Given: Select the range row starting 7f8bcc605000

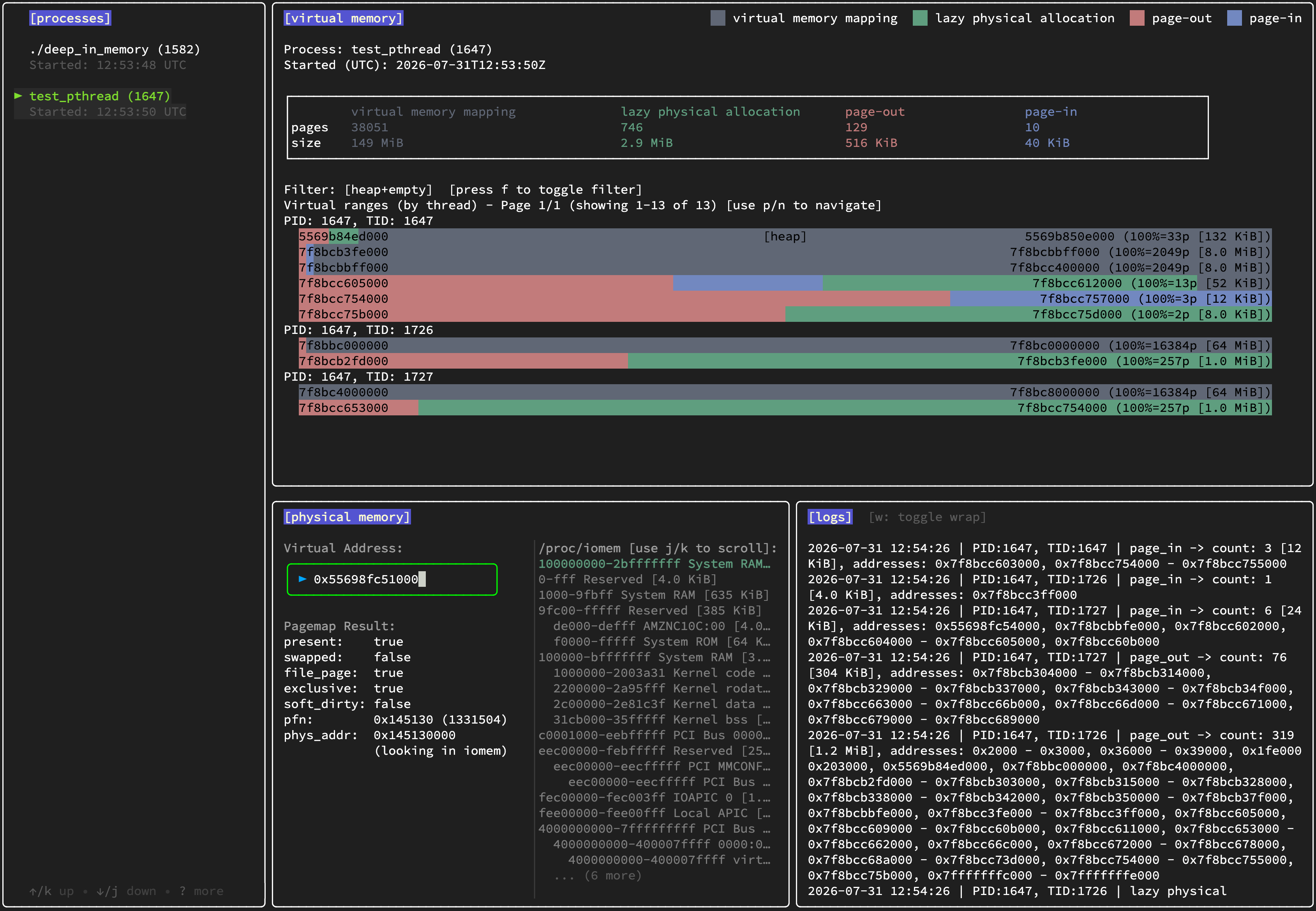Looking at the screenshot, I should point(785,283).
